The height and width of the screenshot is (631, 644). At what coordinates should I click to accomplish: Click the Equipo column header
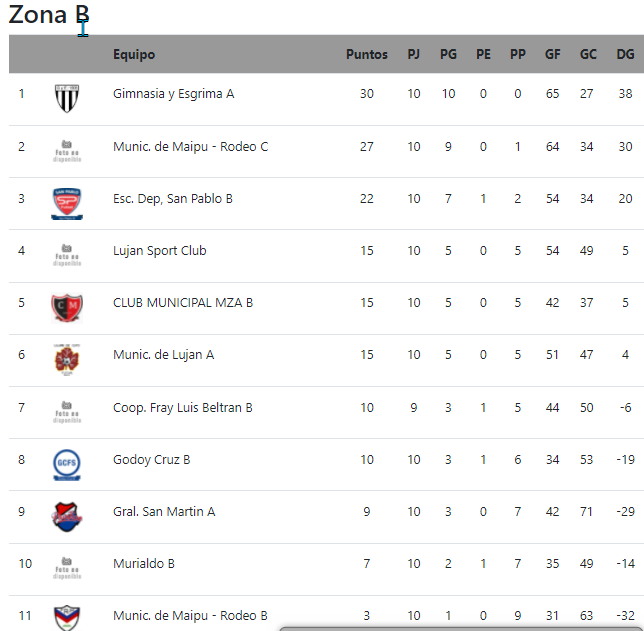pos(134,55)
